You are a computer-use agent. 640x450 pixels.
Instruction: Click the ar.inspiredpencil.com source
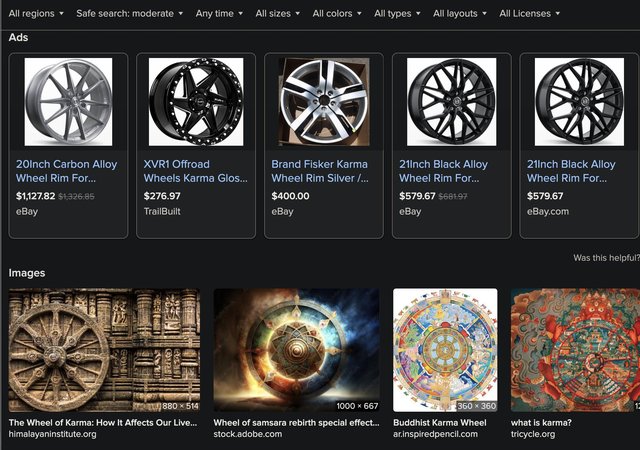point(435,434)
